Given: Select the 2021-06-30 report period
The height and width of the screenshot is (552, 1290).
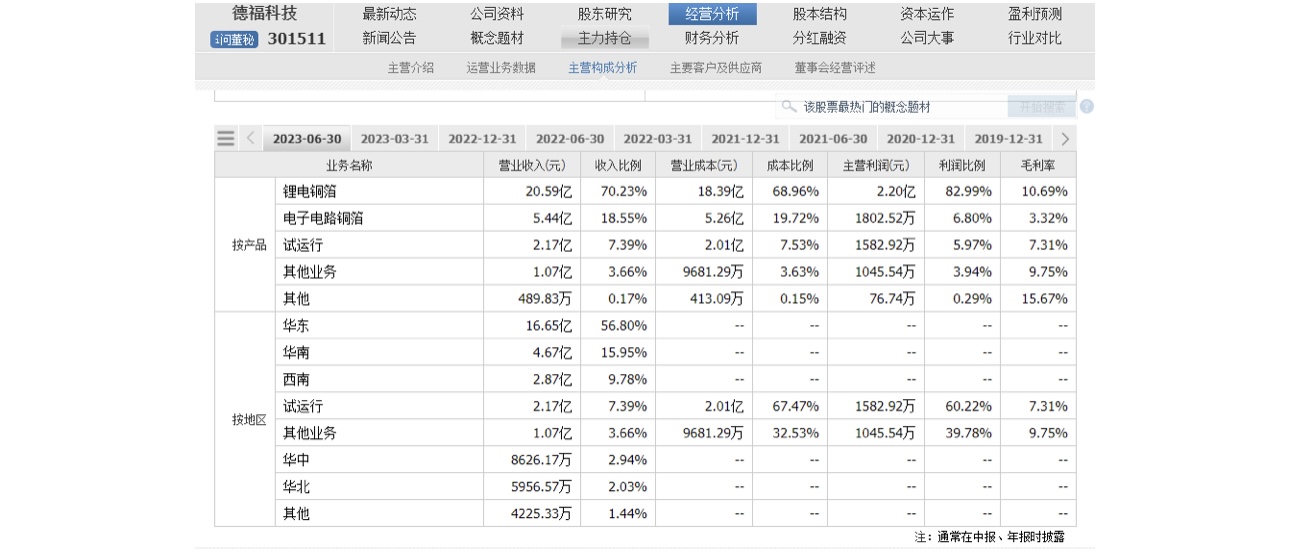Looking at the screenshot, I should click(833, 139).
